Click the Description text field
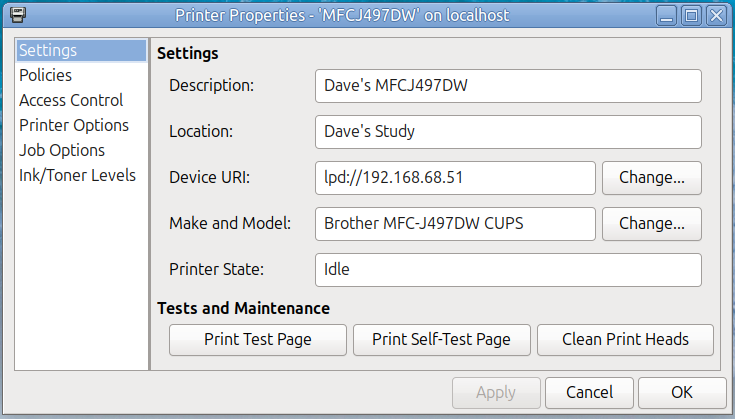This screenshot has height=419, width=735. pos(508,85)
